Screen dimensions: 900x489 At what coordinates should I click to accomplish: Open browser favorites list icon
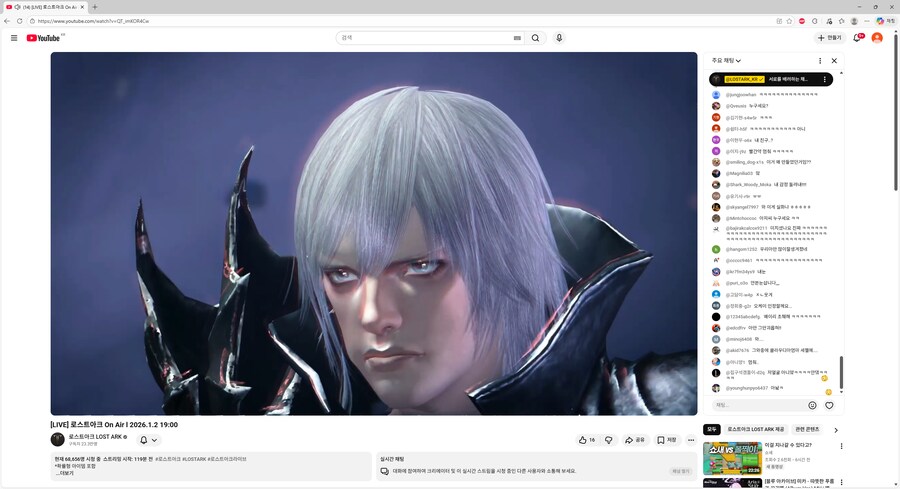[841, 21]
